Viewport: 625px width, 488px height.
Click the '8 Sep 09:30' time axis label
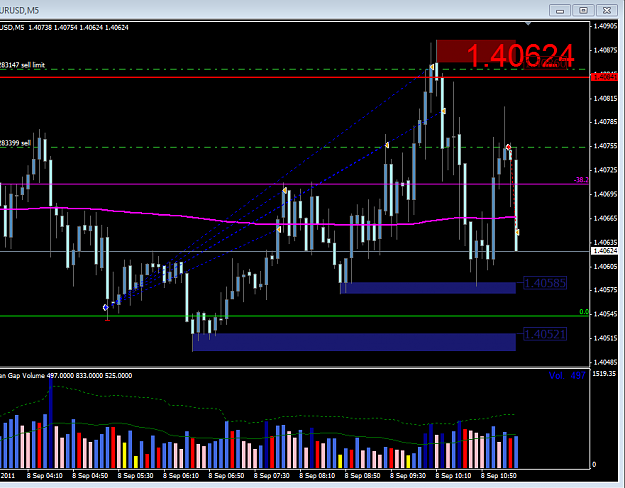(408, 476)
